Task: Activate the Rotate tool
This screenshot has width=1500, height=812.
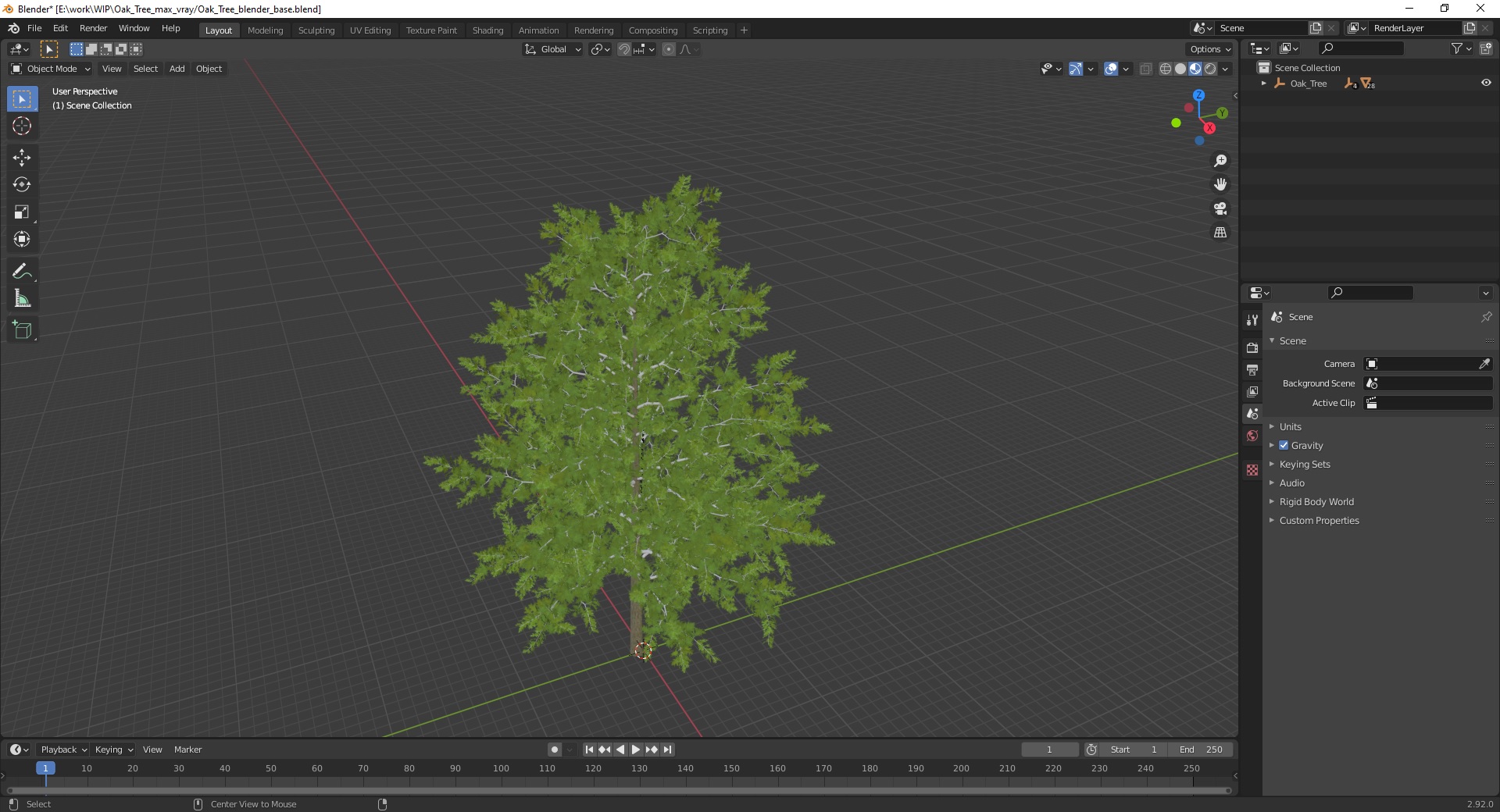Action: click(x=22, y=185)
